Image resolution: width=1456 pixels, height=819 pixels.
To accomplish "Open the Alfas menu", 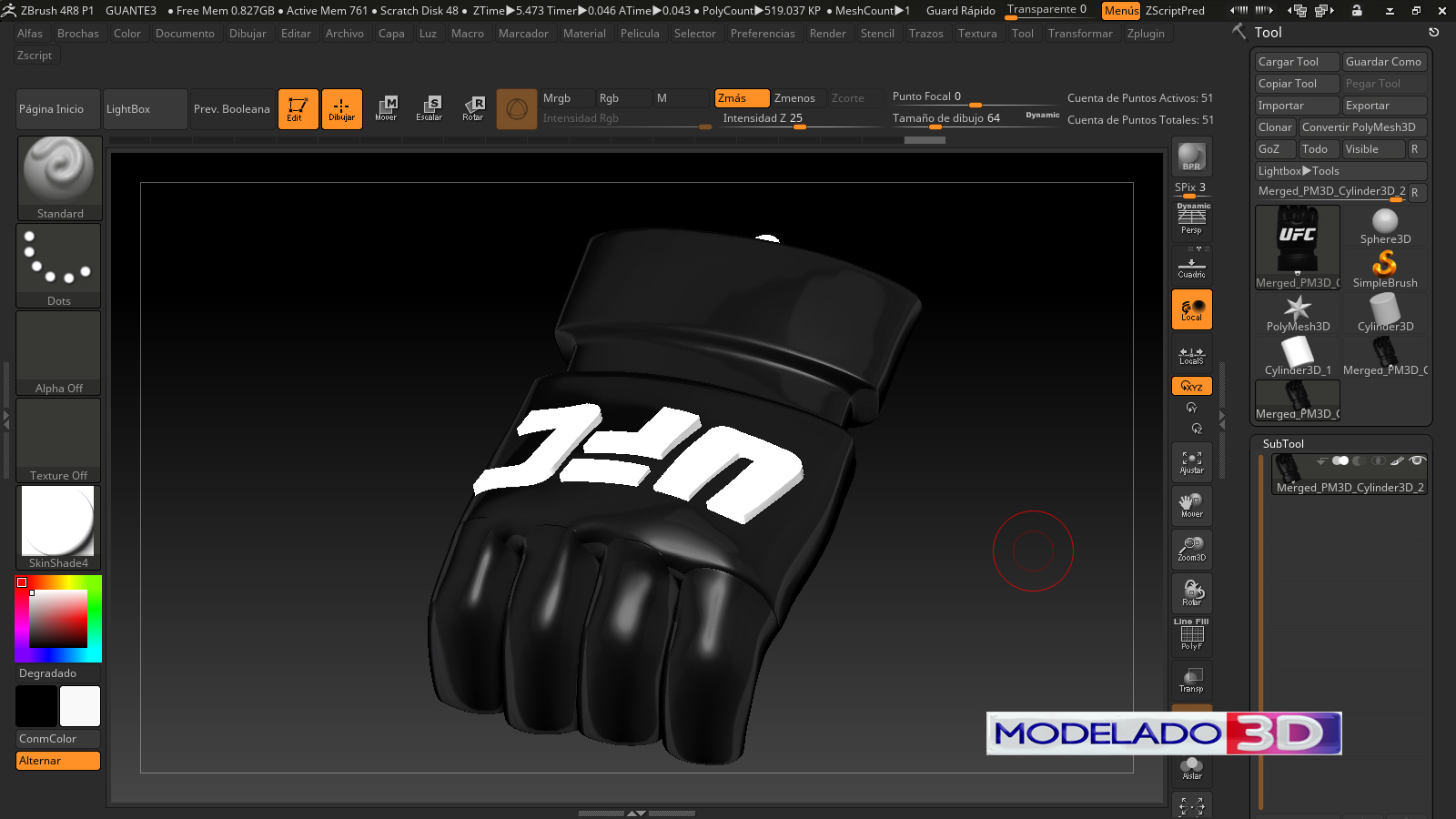I will point(30,34).
